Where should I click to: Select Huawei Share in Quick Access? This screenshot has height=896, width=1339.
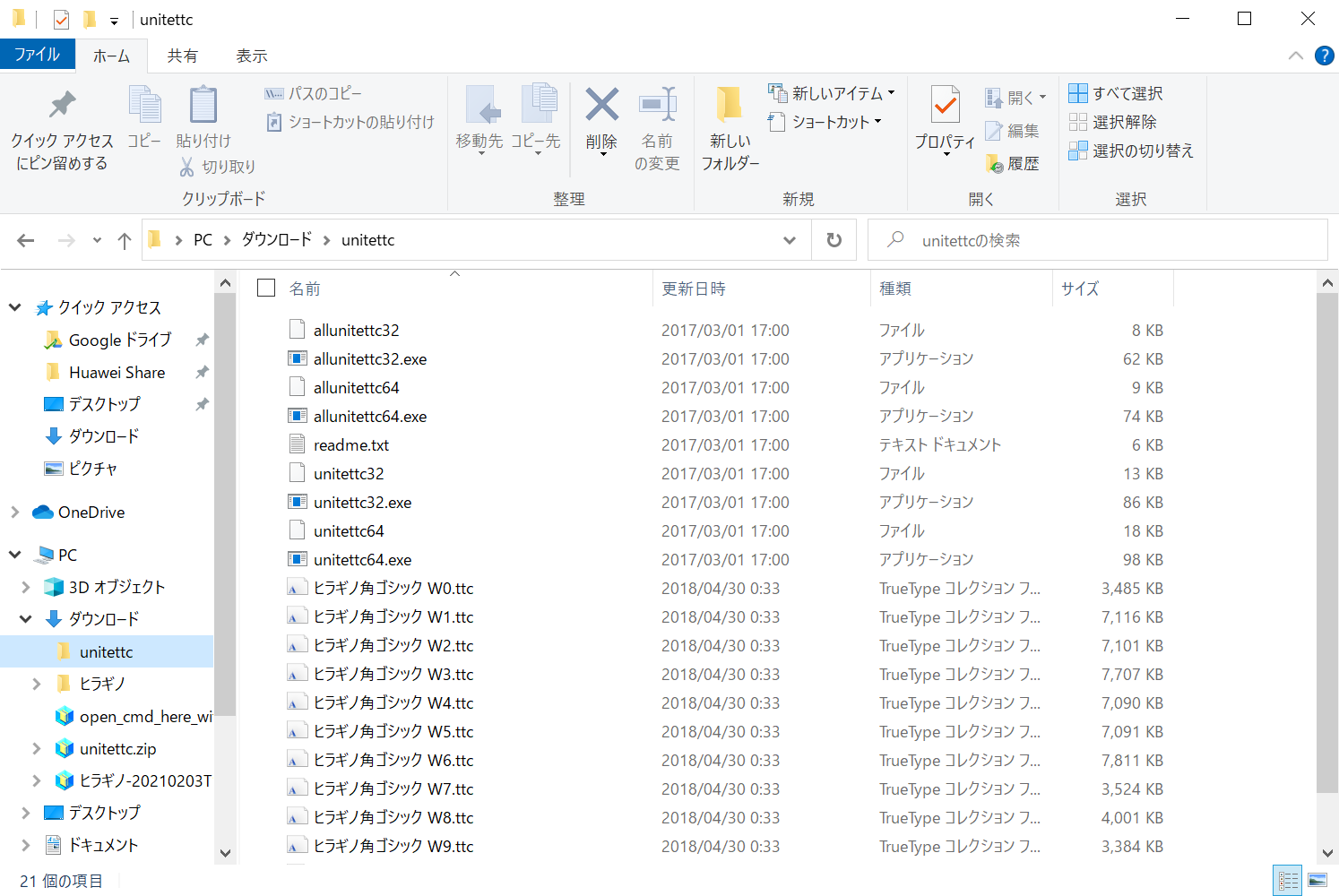117,373
